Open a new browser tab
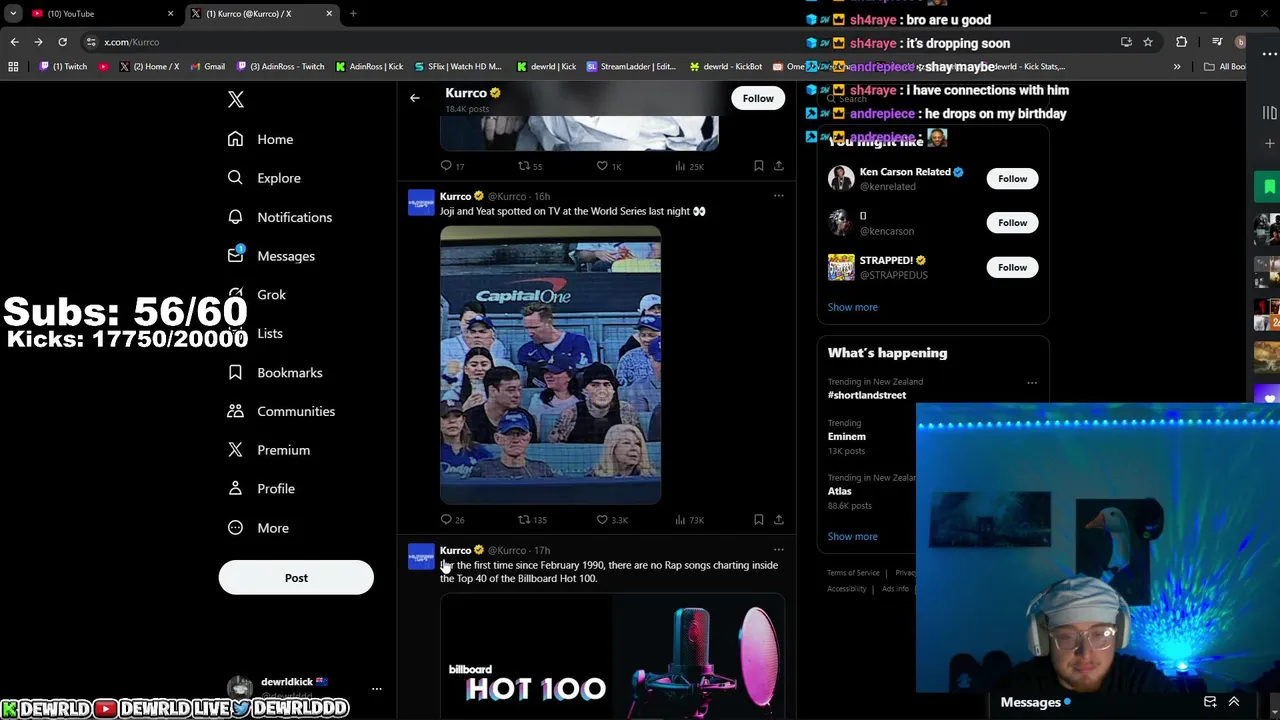Viewport: 1280px width, 720px height. pyautogui.click(x=353, y=14)
